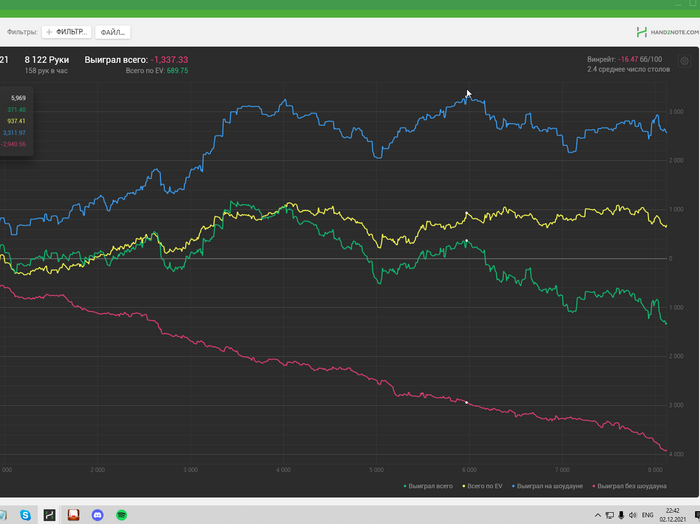700x524 pixels.
Task: Click the ФАЙЛ filter button
Action: pos(112,32)
